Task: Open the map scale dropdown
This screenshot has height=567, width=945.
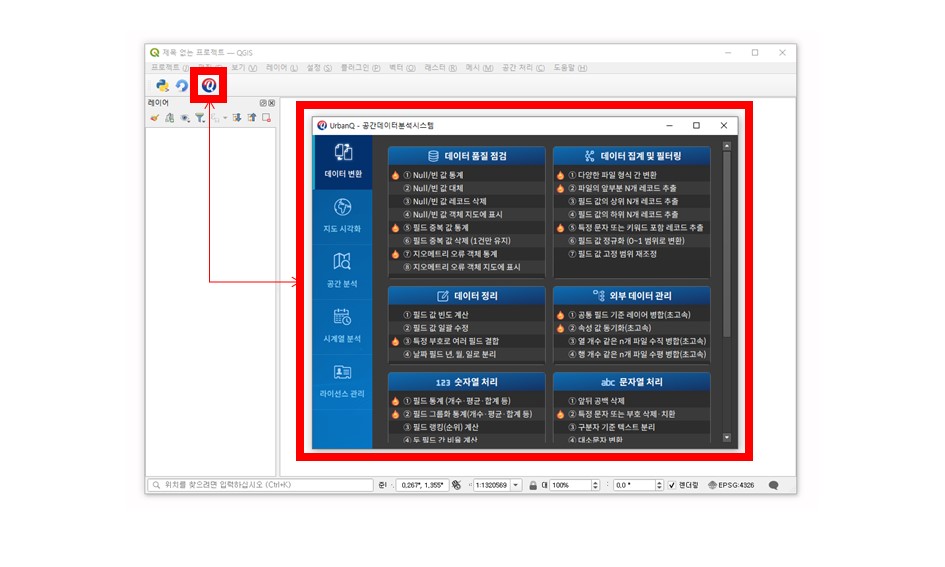Action: tap(516, 485)
